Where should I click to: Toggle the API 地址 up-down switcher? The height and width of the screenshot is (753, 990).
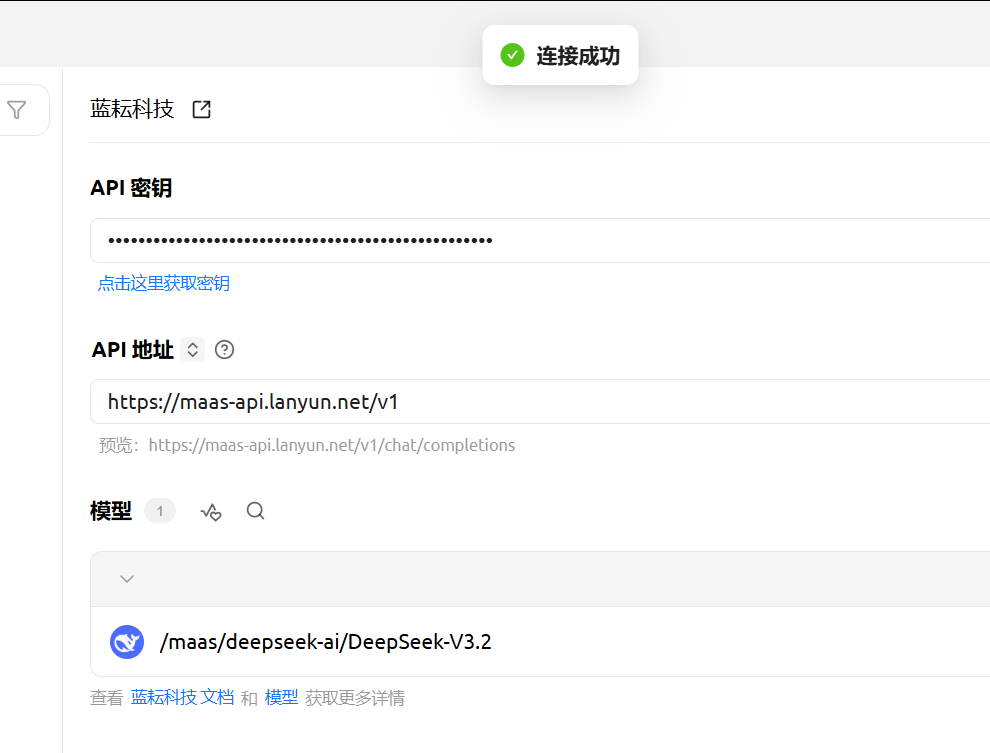click(193, 350)
